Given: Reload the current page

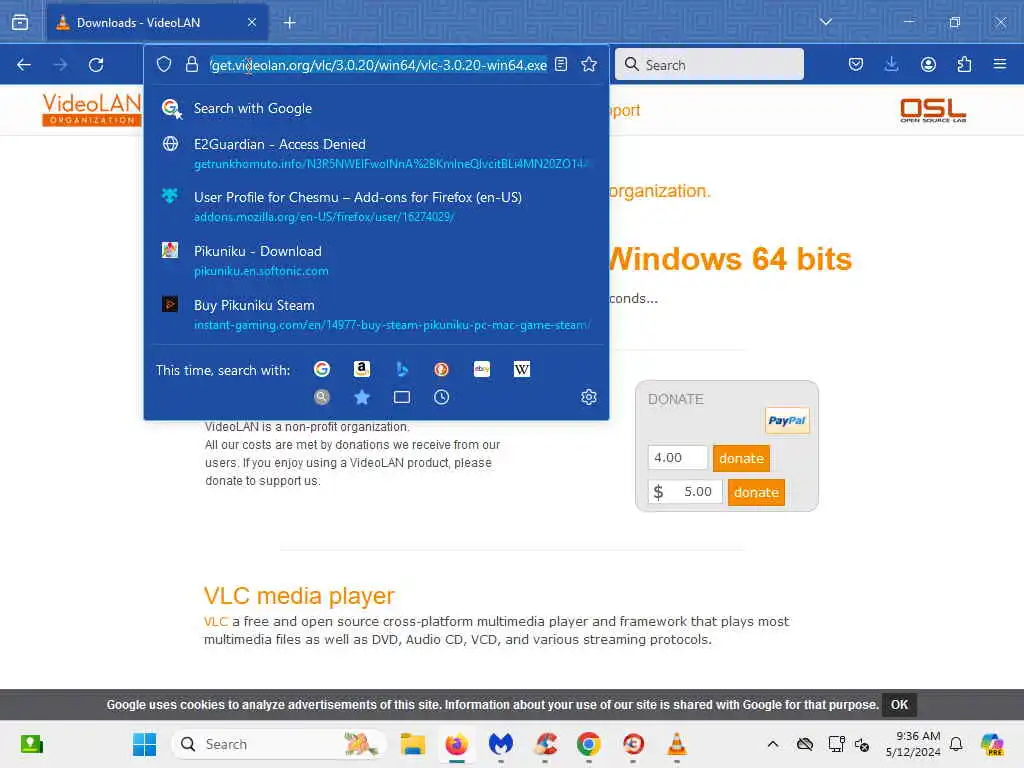Looking at the screenshot, I should click(96, 65).
